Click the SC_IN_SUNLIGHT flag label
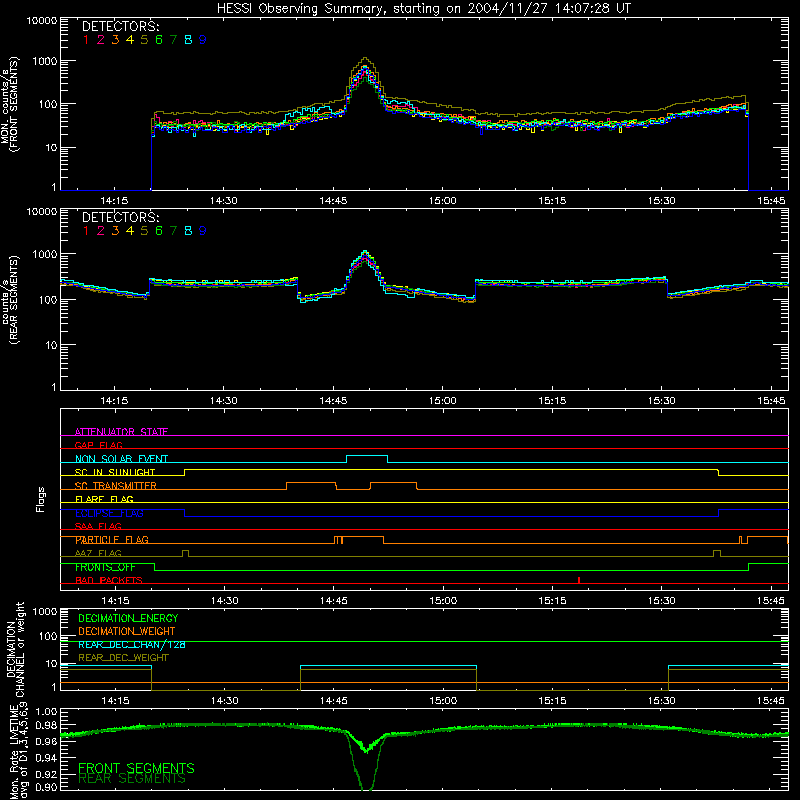800x800 pixels. click(x=115, y=472)
